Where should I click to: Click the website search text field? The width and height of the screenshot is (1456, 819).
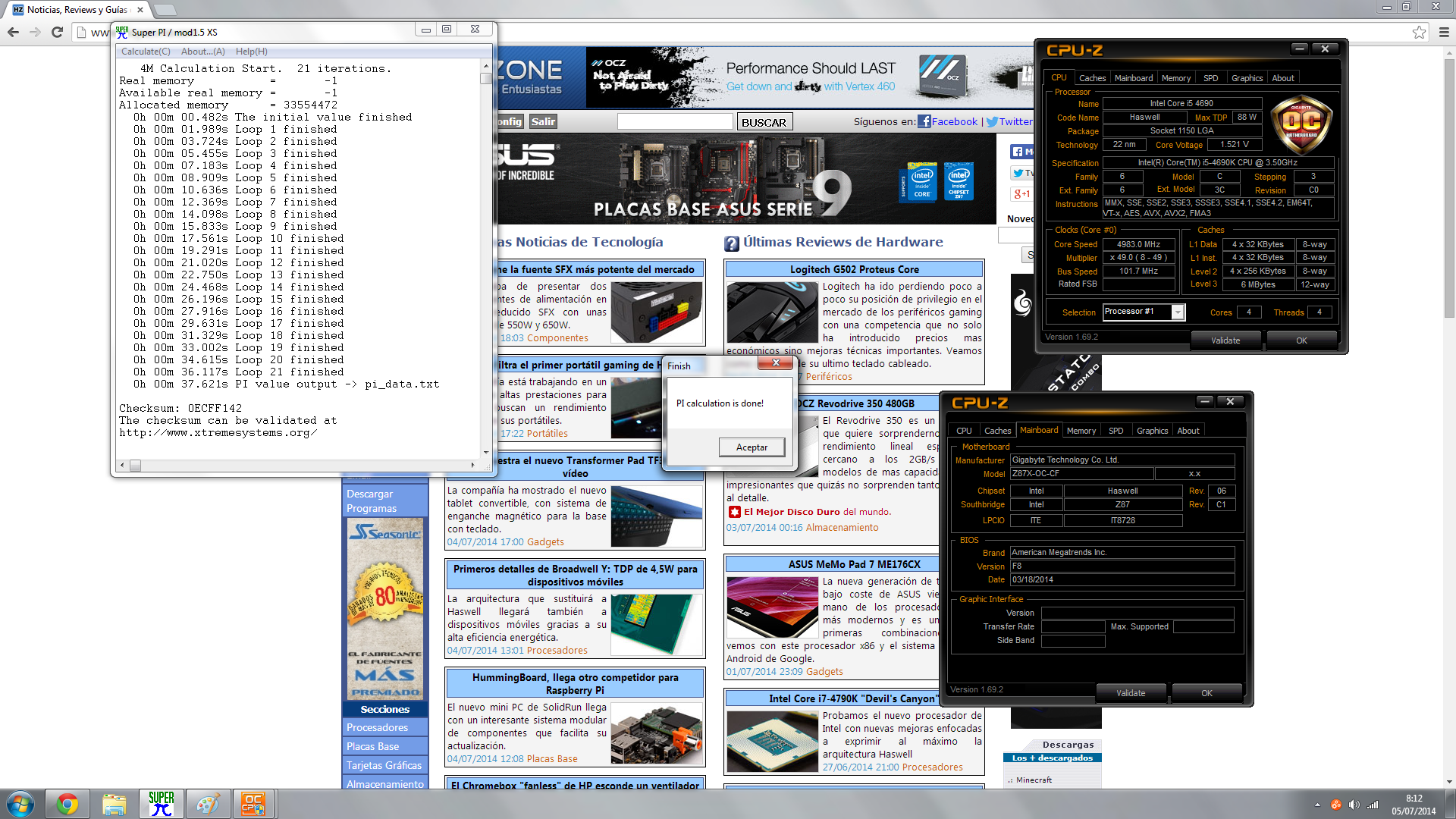coord(674,121)
